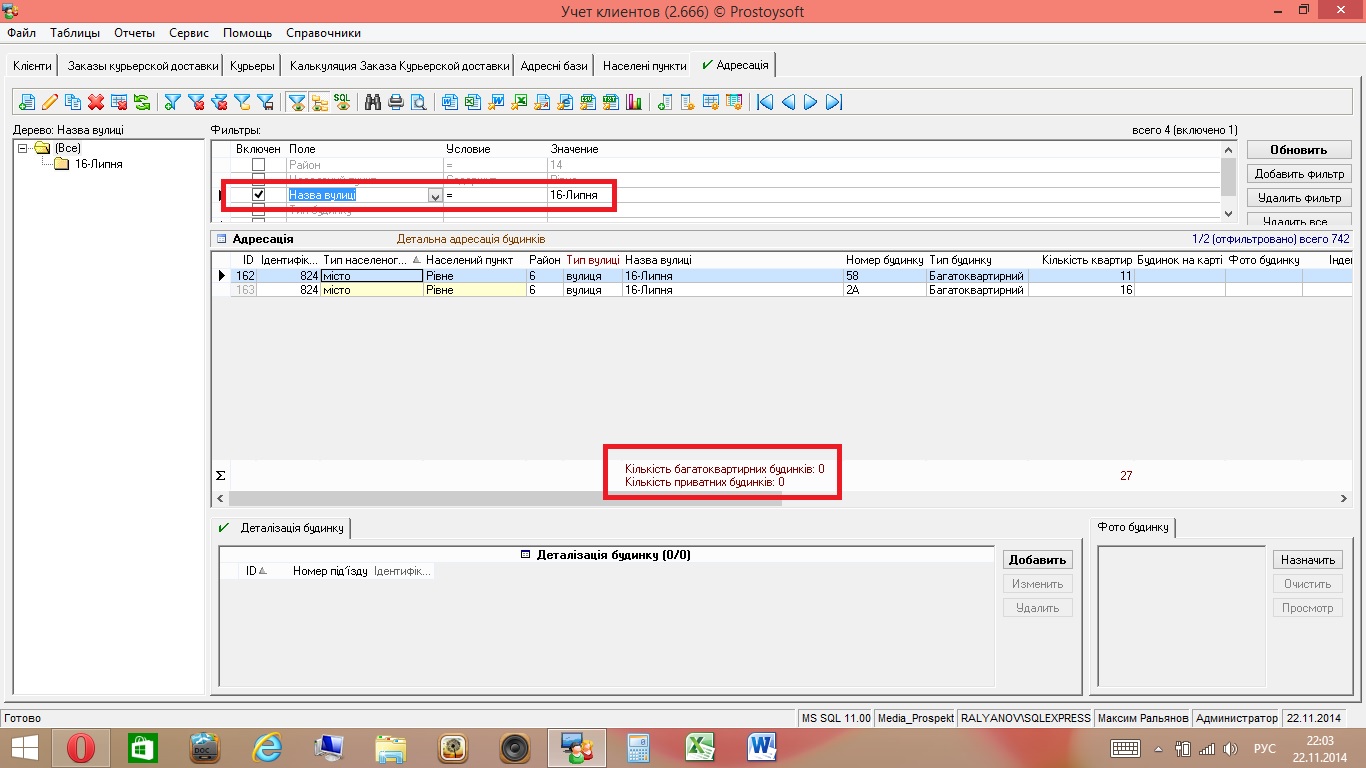Screen dimensions: 1366x768
Task: Open the SQL view toolbar icon
Action: (342, 102)
